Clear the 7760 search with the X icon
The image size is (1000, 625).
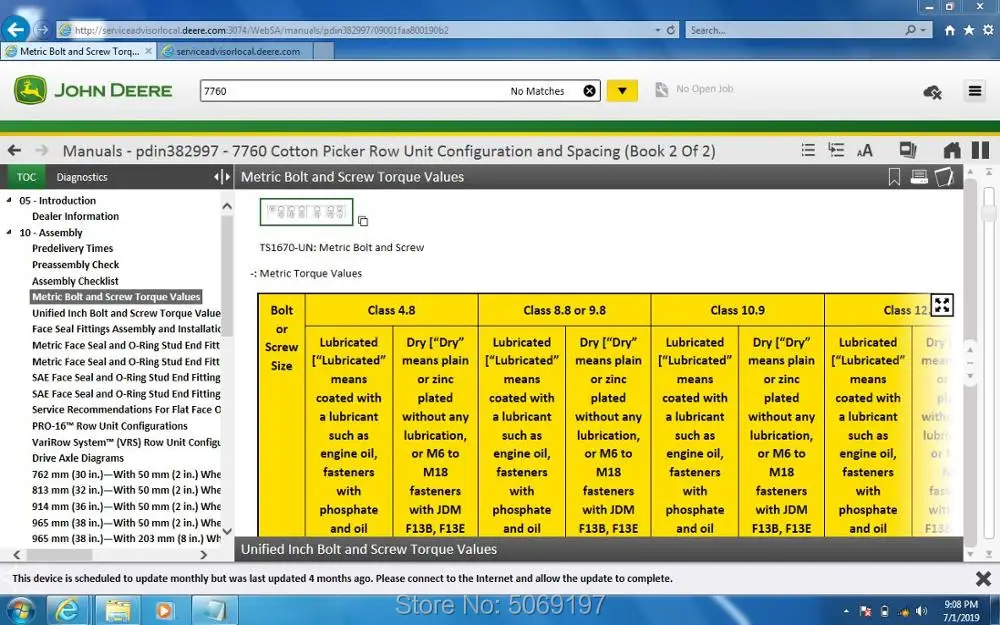click(589, 91)
